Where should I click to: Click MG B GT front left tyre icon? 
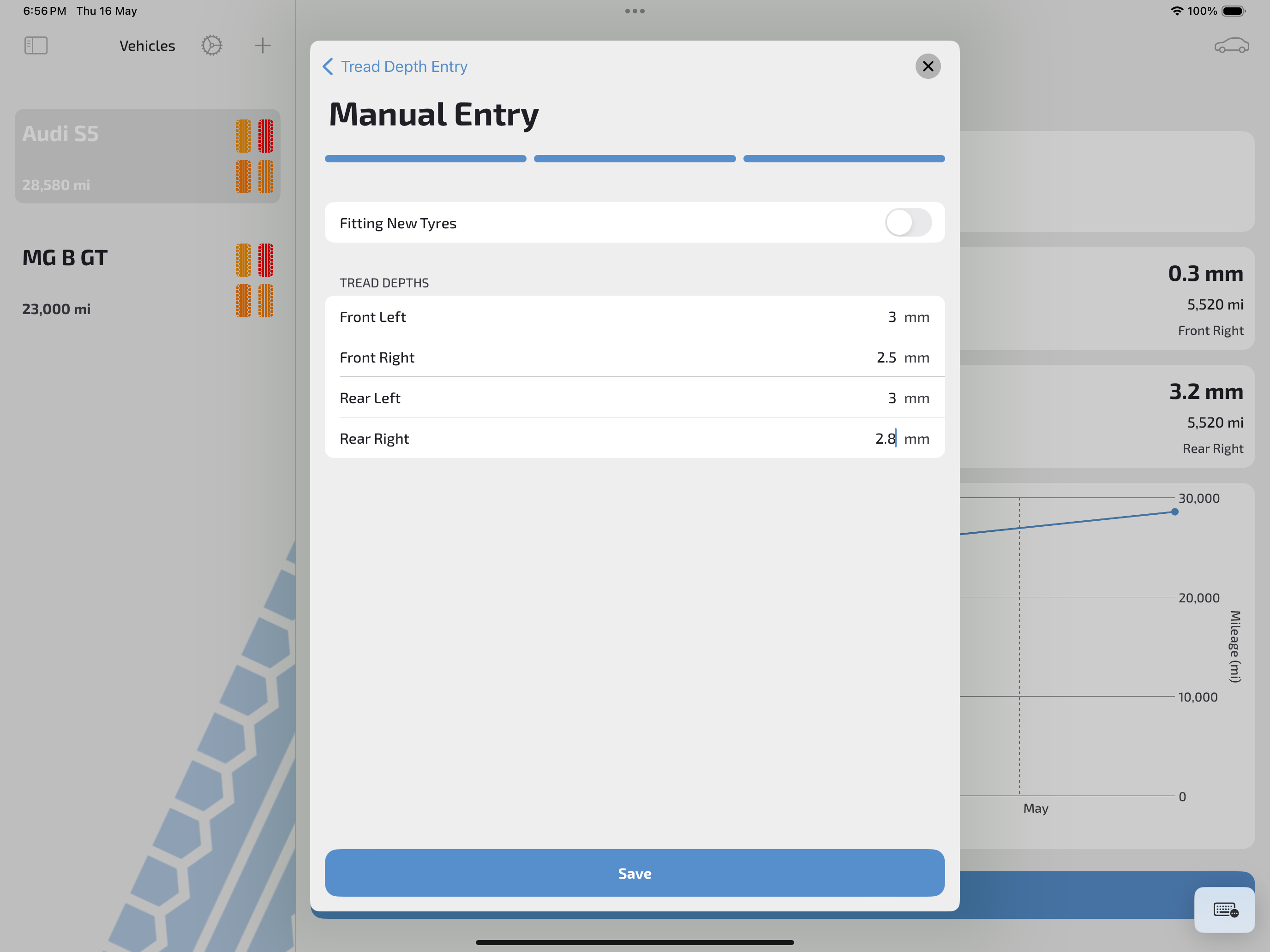244,260
